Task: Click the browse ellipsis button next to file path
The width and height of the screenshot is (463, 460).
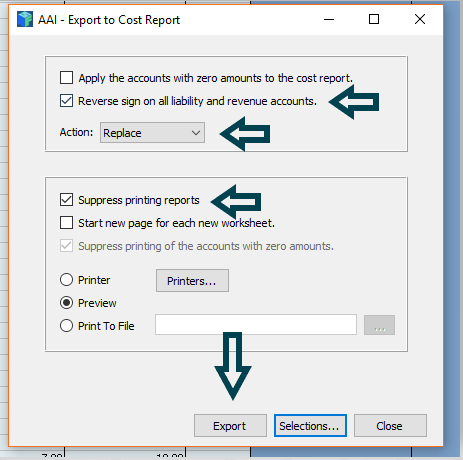Action: click(379, 325)
